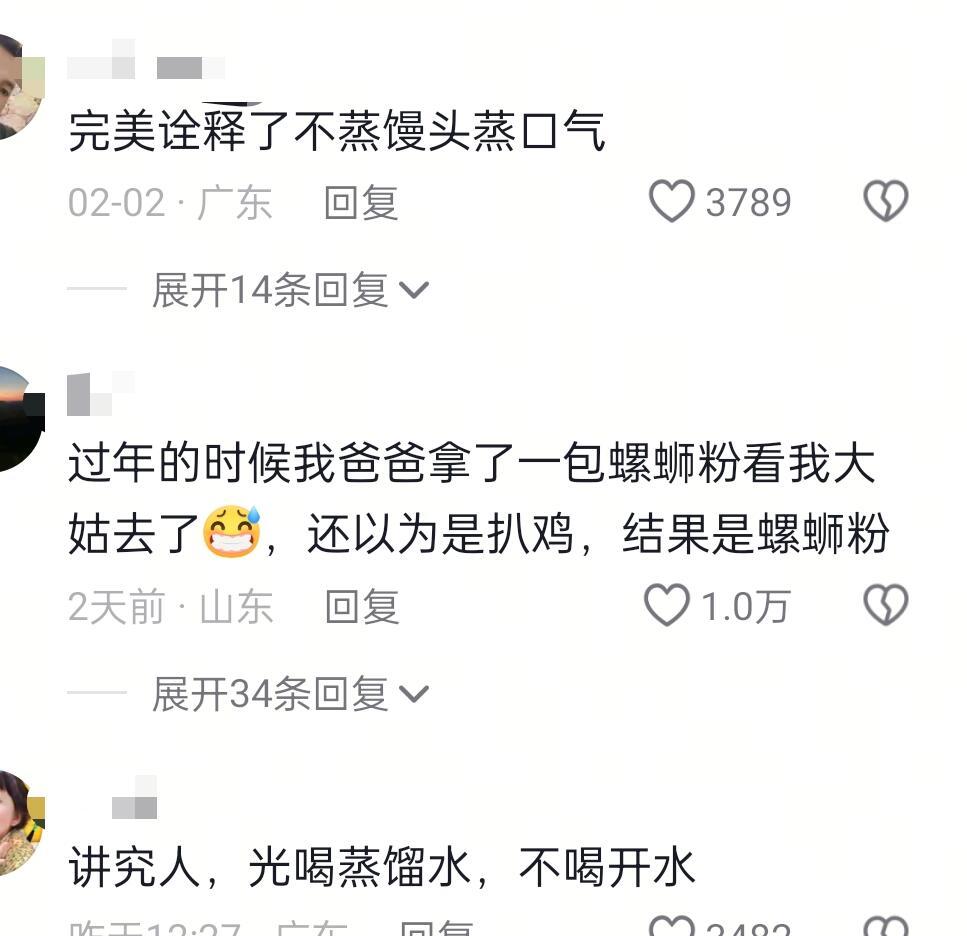
Task: Reply to the 螺蛳粉 comment from 山东
Action: pos(362,607)
